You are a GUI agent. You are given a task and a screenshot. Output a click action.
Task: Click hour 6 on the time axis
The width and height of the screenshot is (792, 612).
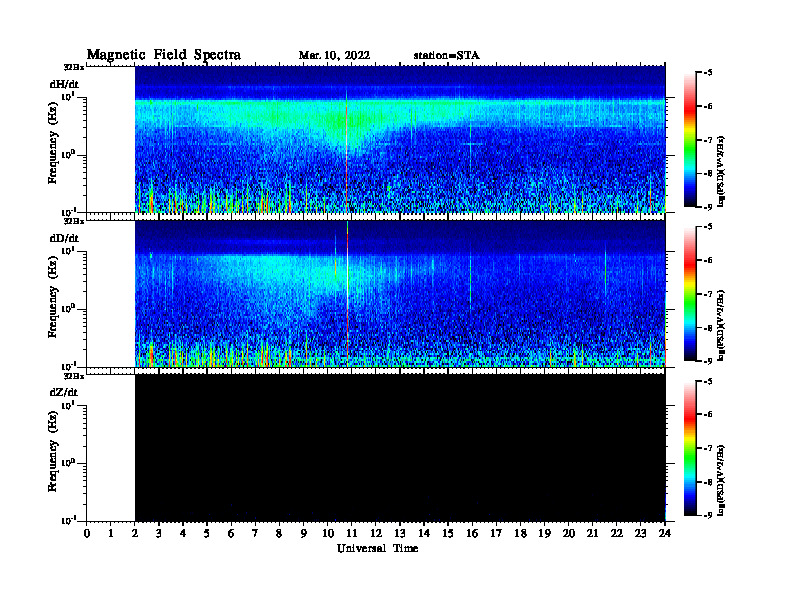pos(231,533)
